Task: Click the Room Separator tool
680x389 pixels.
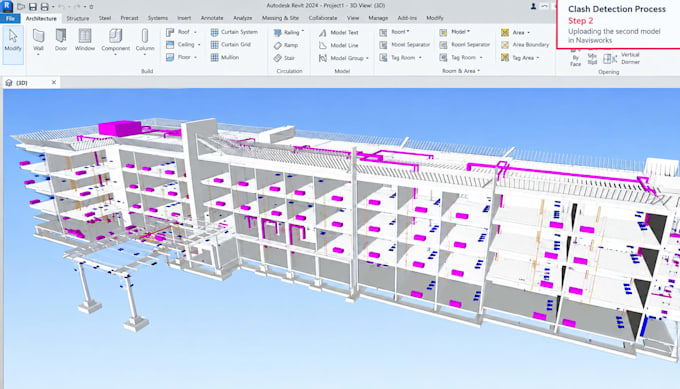Action: 465,45
